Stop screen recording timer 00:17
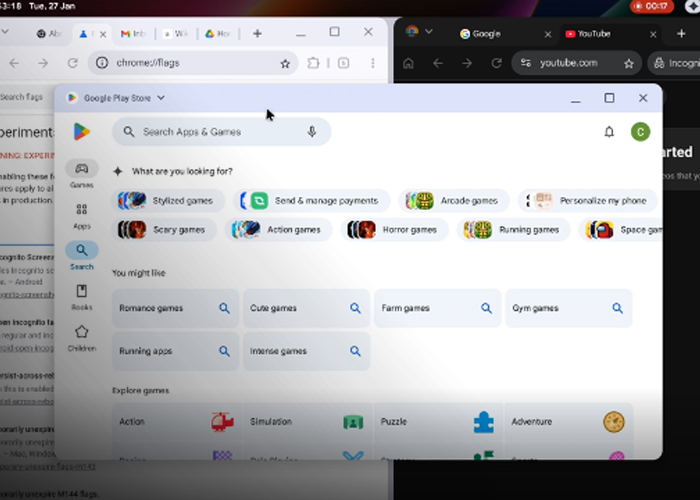The height and width of the screenshot is (500, 700). 651,6
